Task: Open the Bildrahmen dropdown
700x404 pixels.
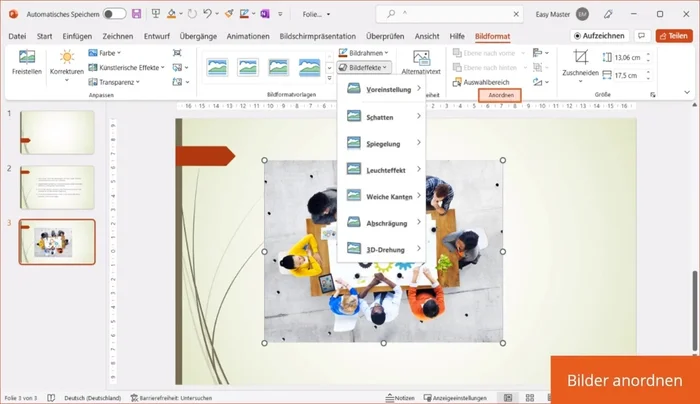Action: 364,52
